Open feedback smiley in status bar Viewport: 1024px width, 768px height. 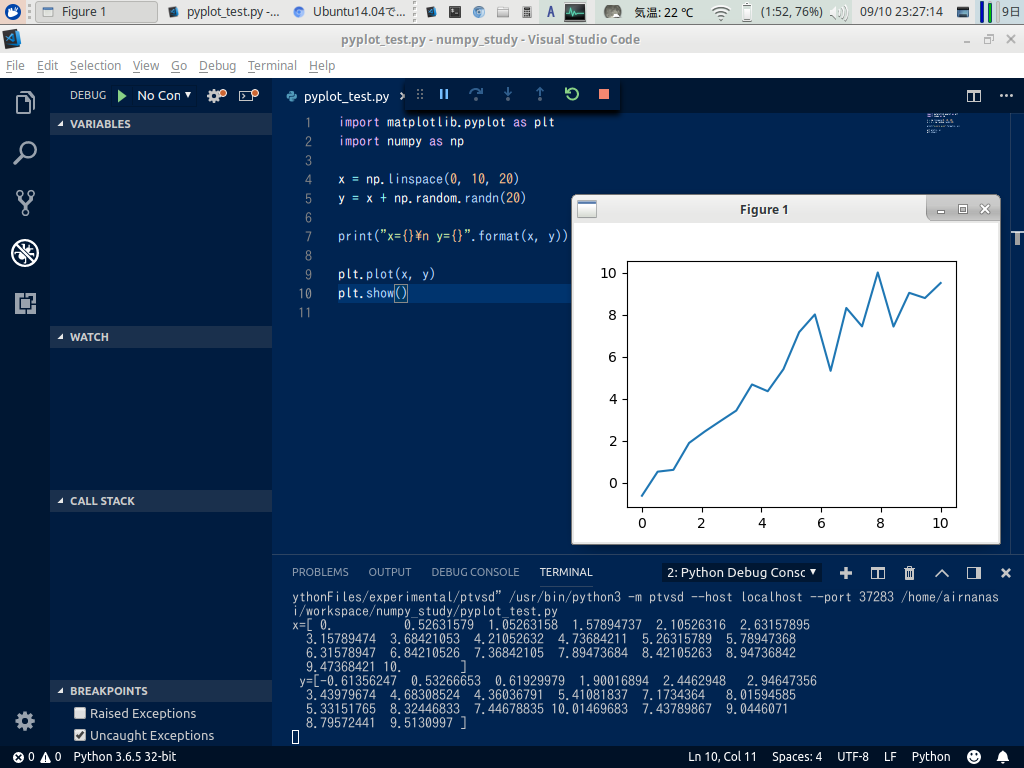point(974,756)
